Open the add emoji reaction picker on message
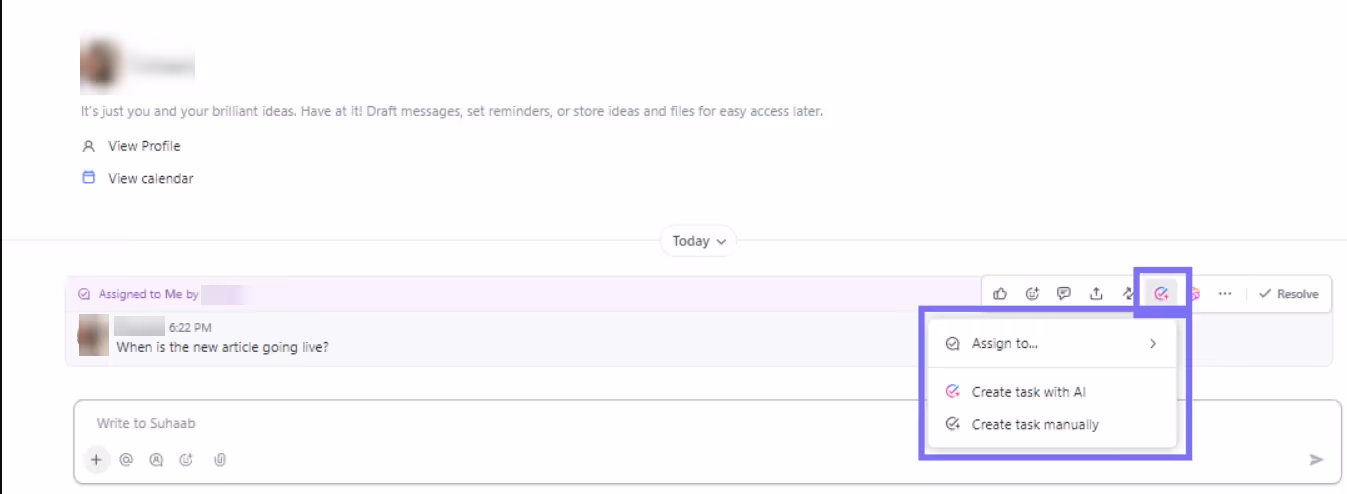 (1032, 294)
